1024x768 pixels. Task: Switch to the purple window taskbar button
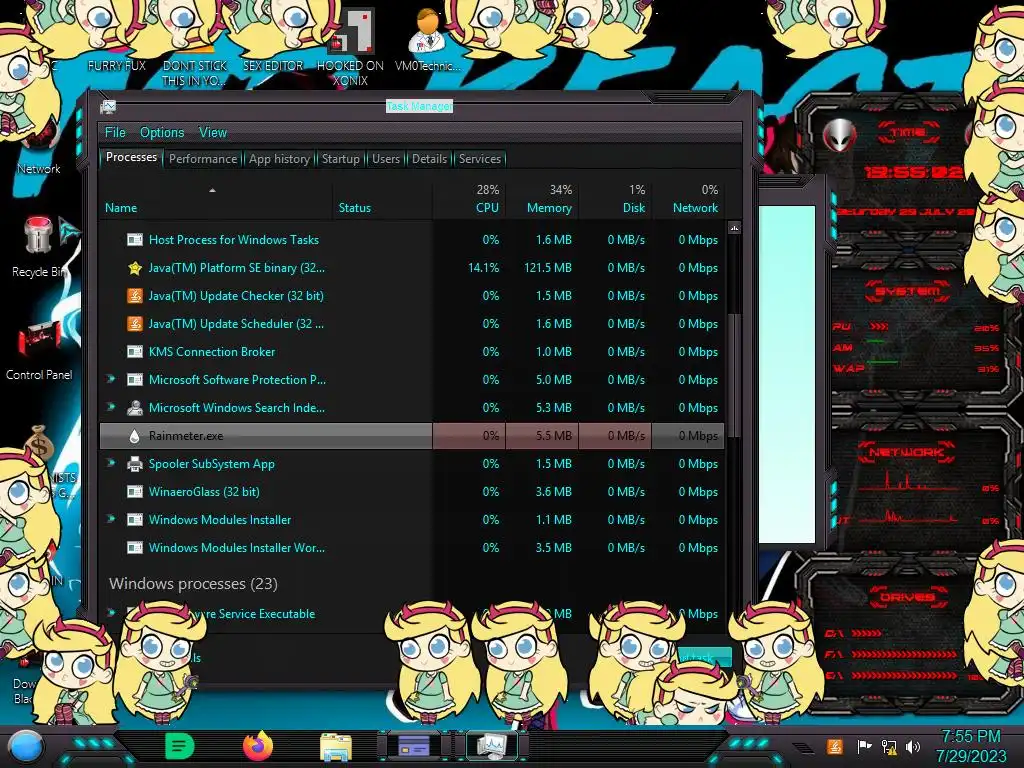(414, 746)
